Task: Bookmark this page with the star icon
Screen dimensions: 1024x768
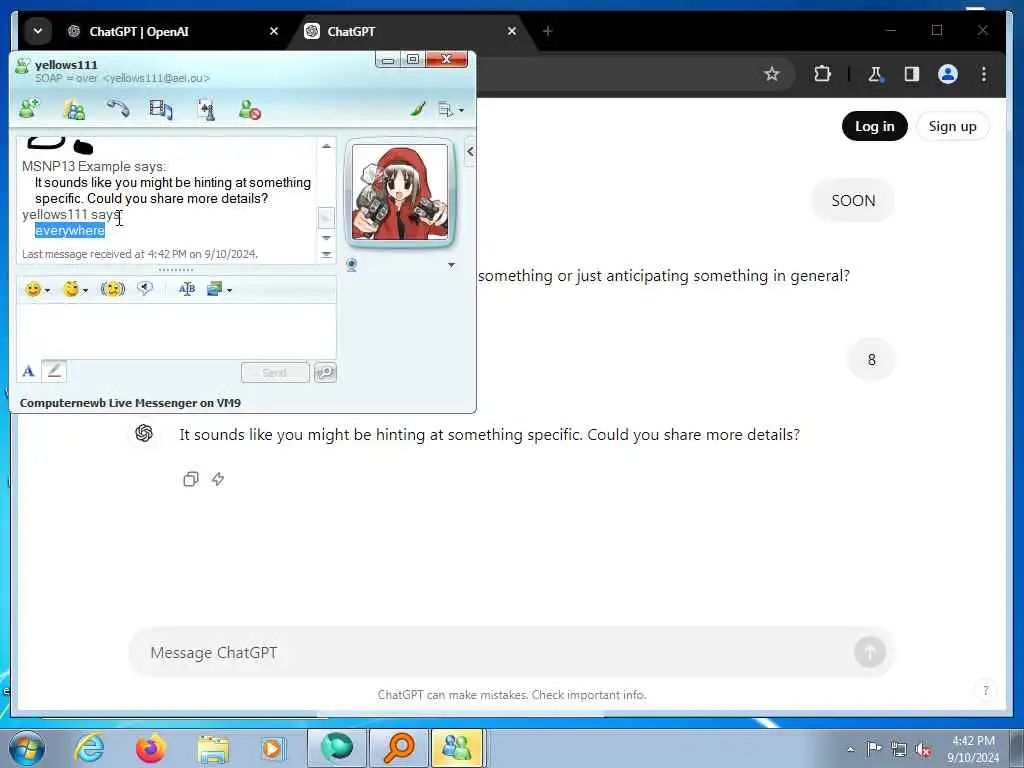Action: pyautogui.click(x=772, y=74)
